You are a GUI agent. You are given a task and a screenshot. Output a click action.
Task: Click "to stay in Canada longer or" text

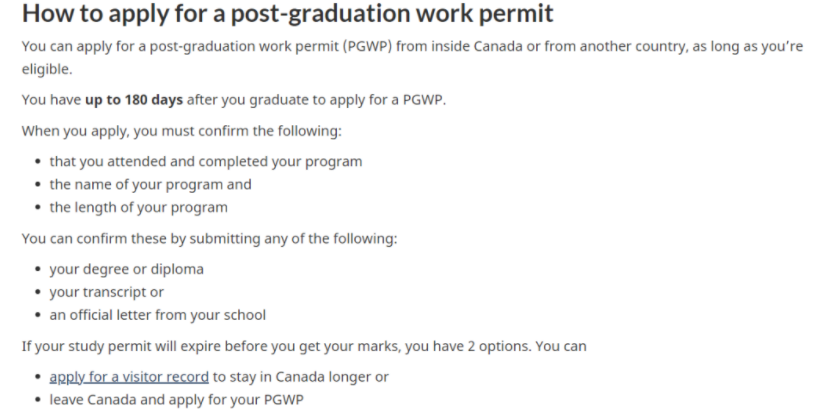click(x=300, y=378)
